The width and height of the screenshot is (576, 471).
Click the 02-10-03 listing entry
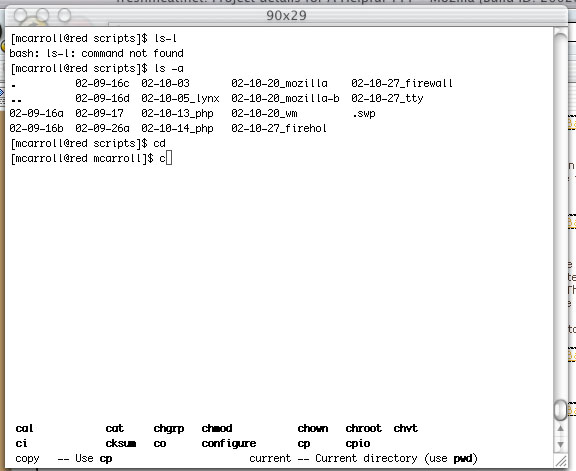[165, 83]
